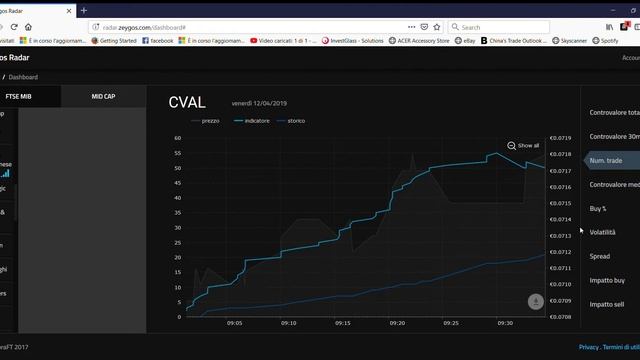
Task: Click the round download button on chart
Action: coord(536,302)
